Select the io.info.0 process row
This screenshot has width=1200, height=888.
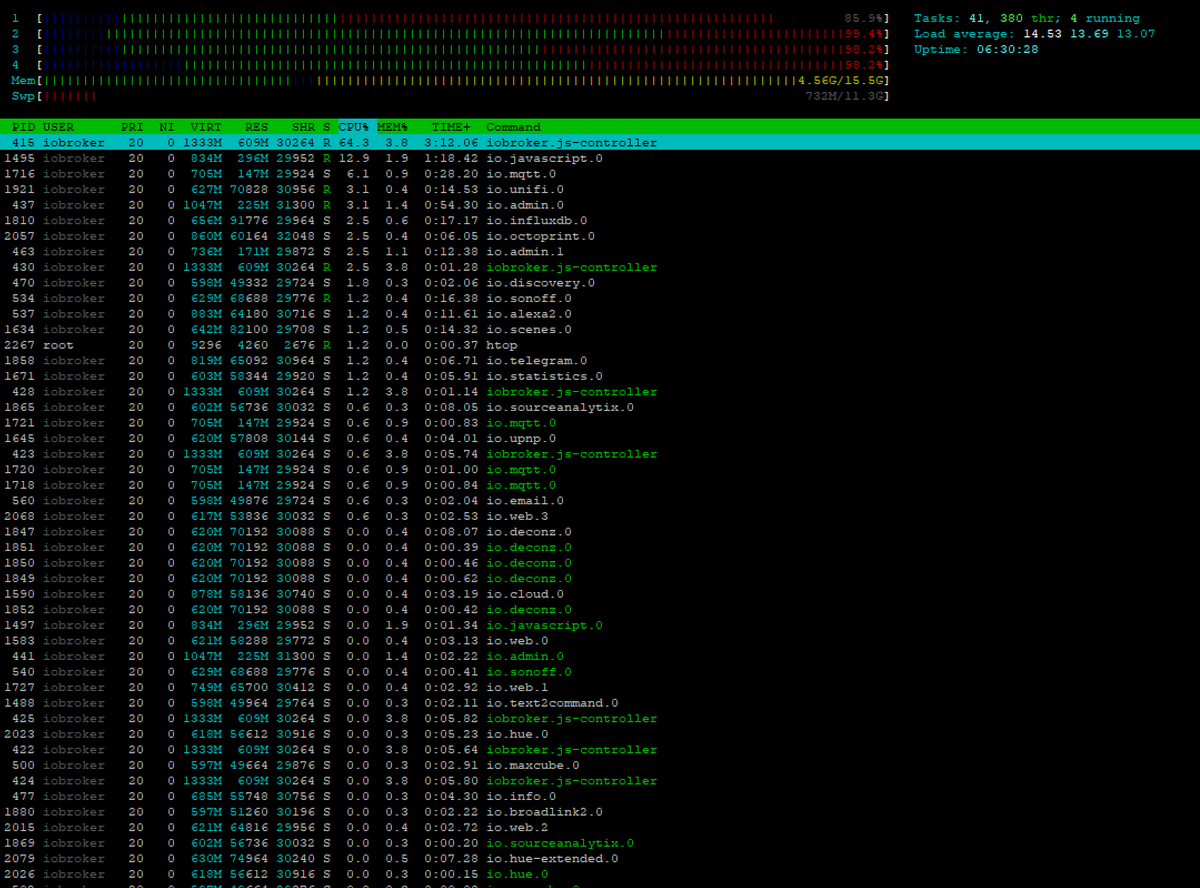(600, 796)
